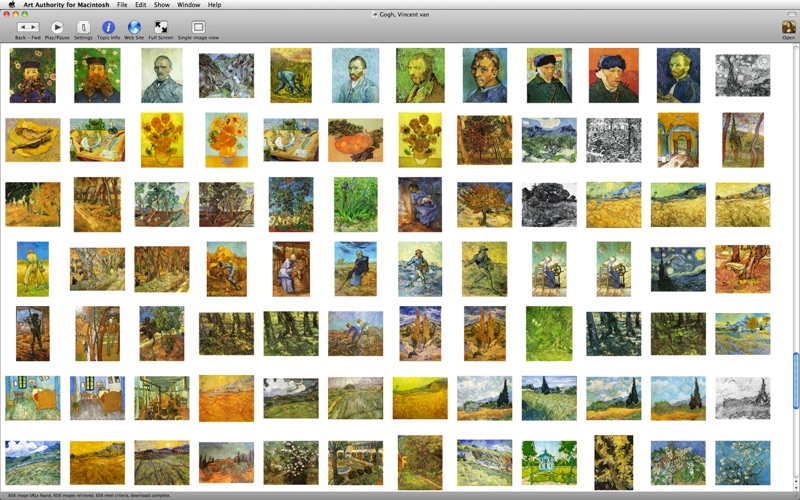
Task: Open self-portrait with bandaged ear on orange-red background
Action: coord(613,76)
